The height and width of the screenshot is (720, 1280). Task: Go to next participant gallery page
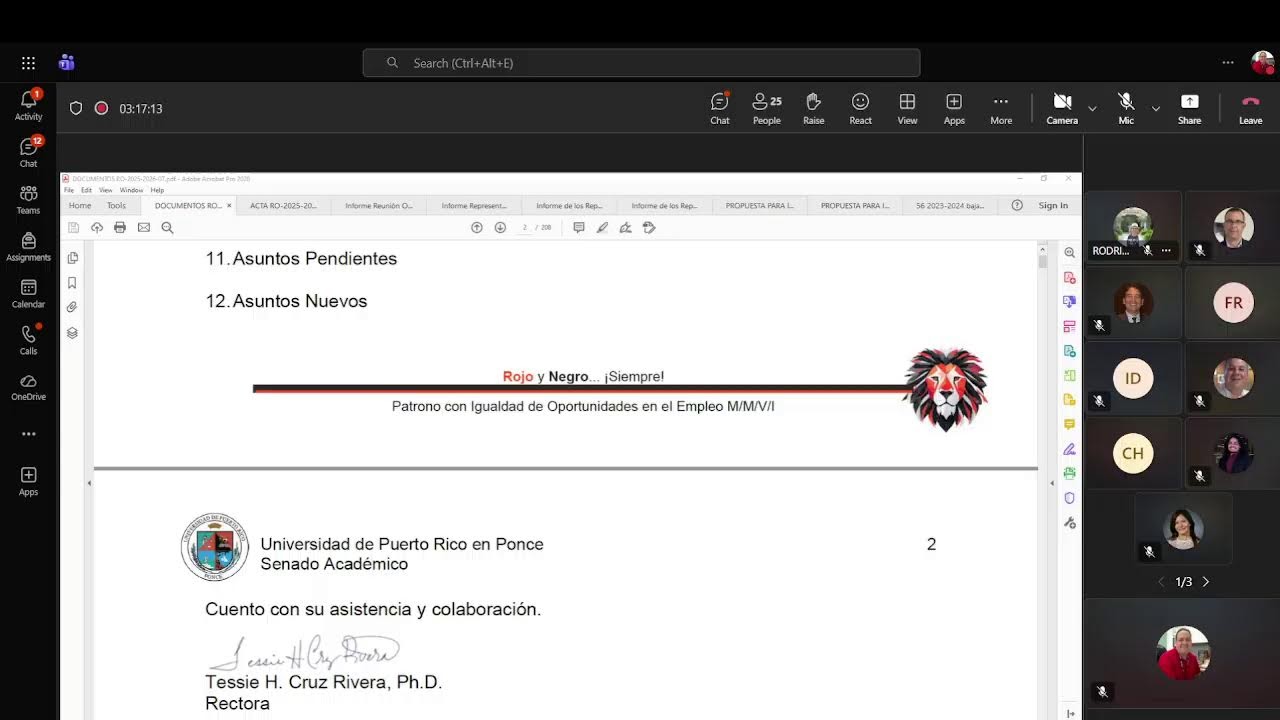pyautogui.click(x=1206, y=582)
